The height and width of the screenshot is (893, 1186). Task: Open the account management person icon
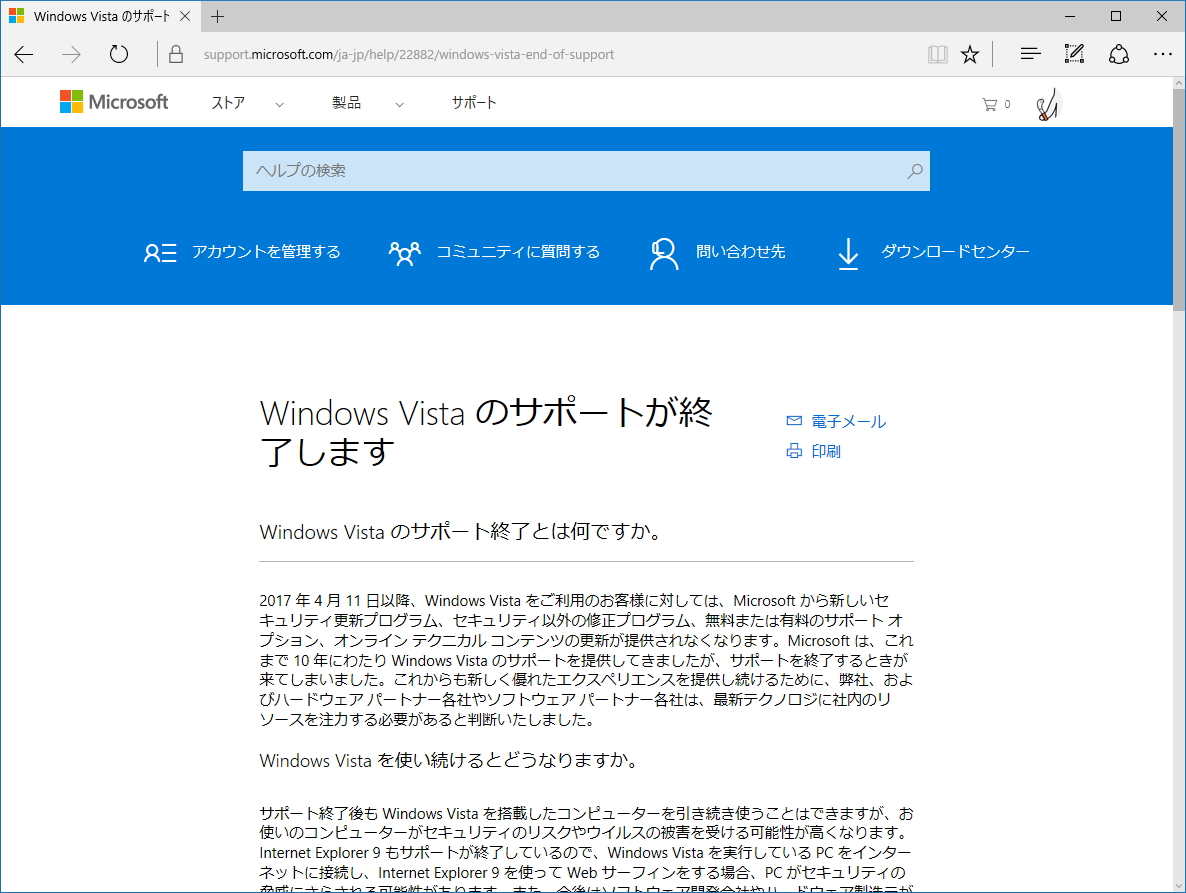158,252
